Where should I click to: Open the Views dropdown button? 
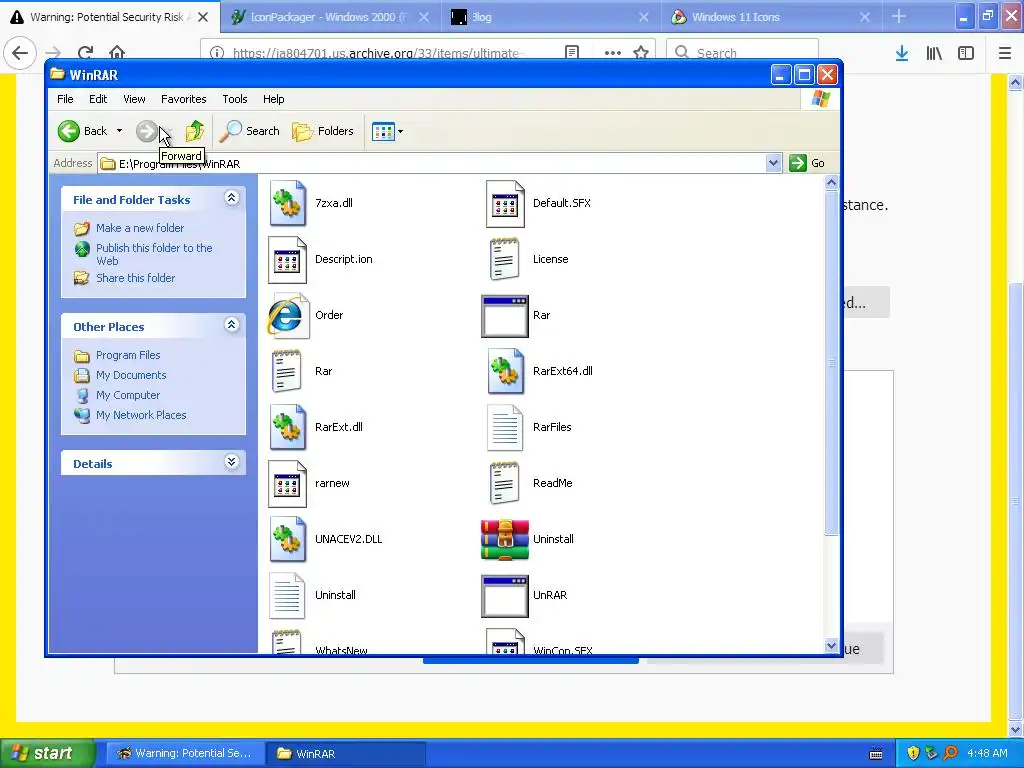pos(387,131)
